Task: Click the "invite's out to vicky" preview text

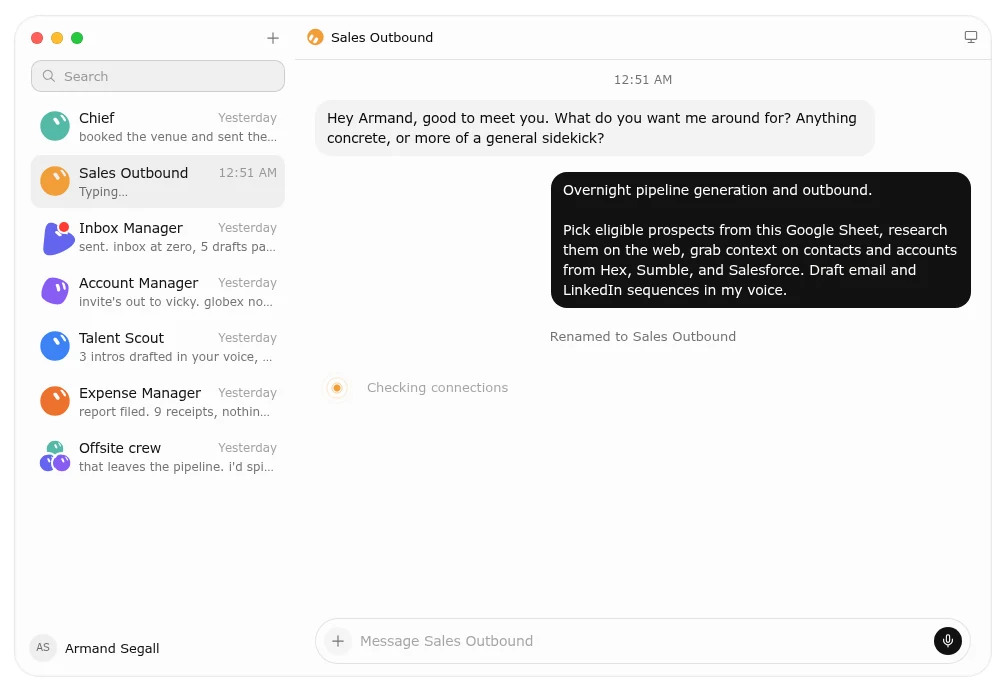Action: click(x=176, y=302)
